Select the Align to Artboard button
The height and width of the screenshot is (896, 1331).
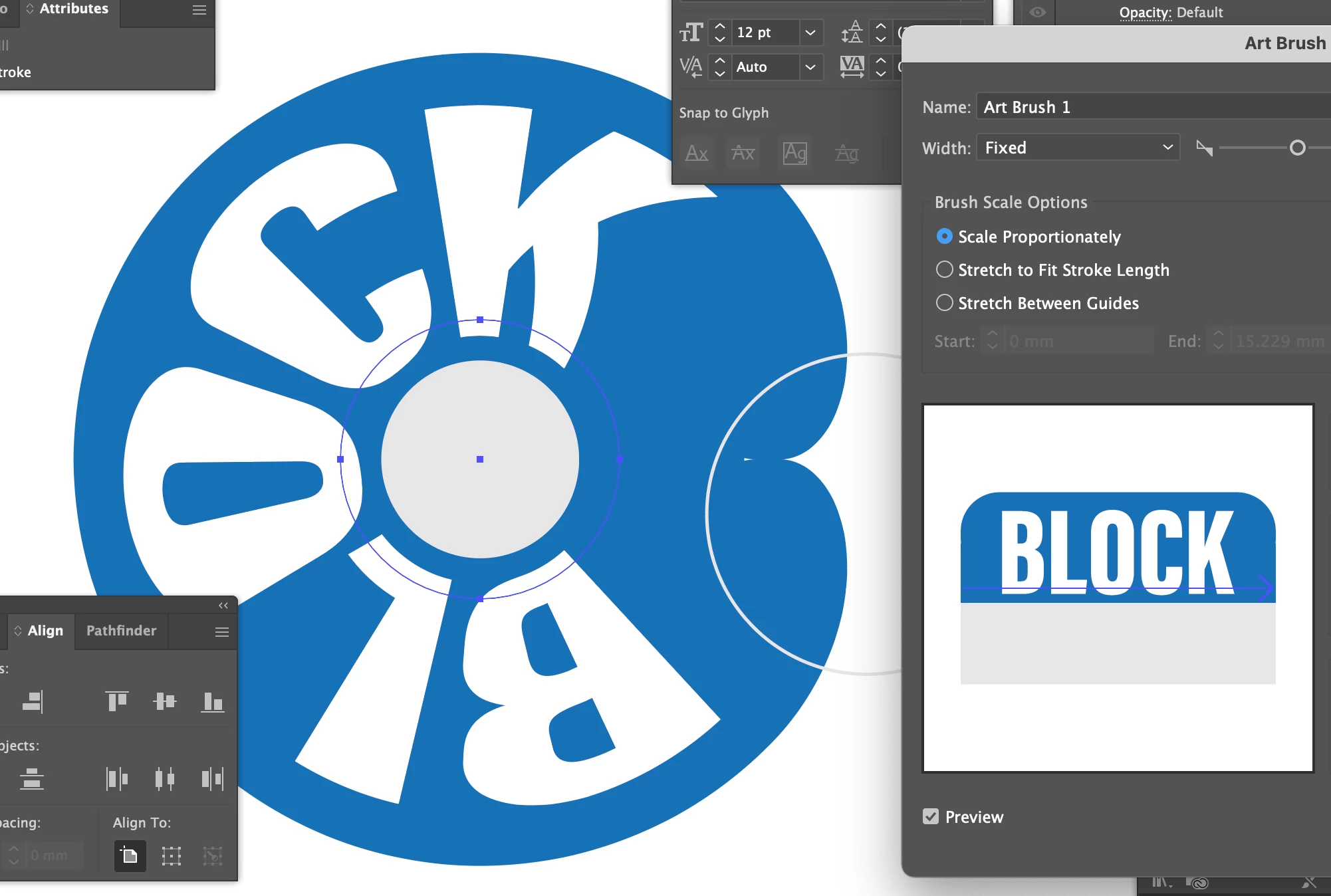(x=130, y=855)
